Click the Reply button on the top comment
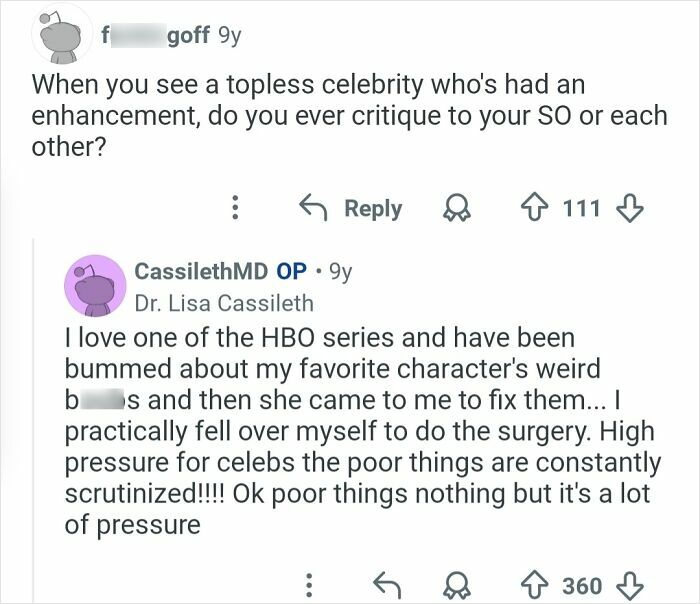700x604 pixels. point(352,208)
